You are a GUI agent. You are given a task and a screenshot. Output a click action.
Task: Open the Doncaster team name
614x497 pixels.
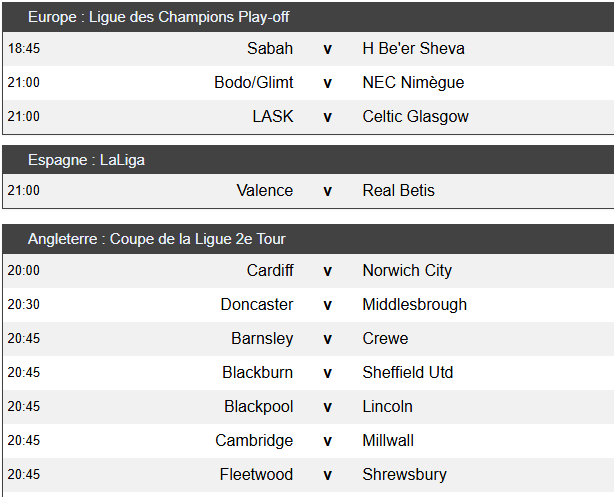[256, 304]
